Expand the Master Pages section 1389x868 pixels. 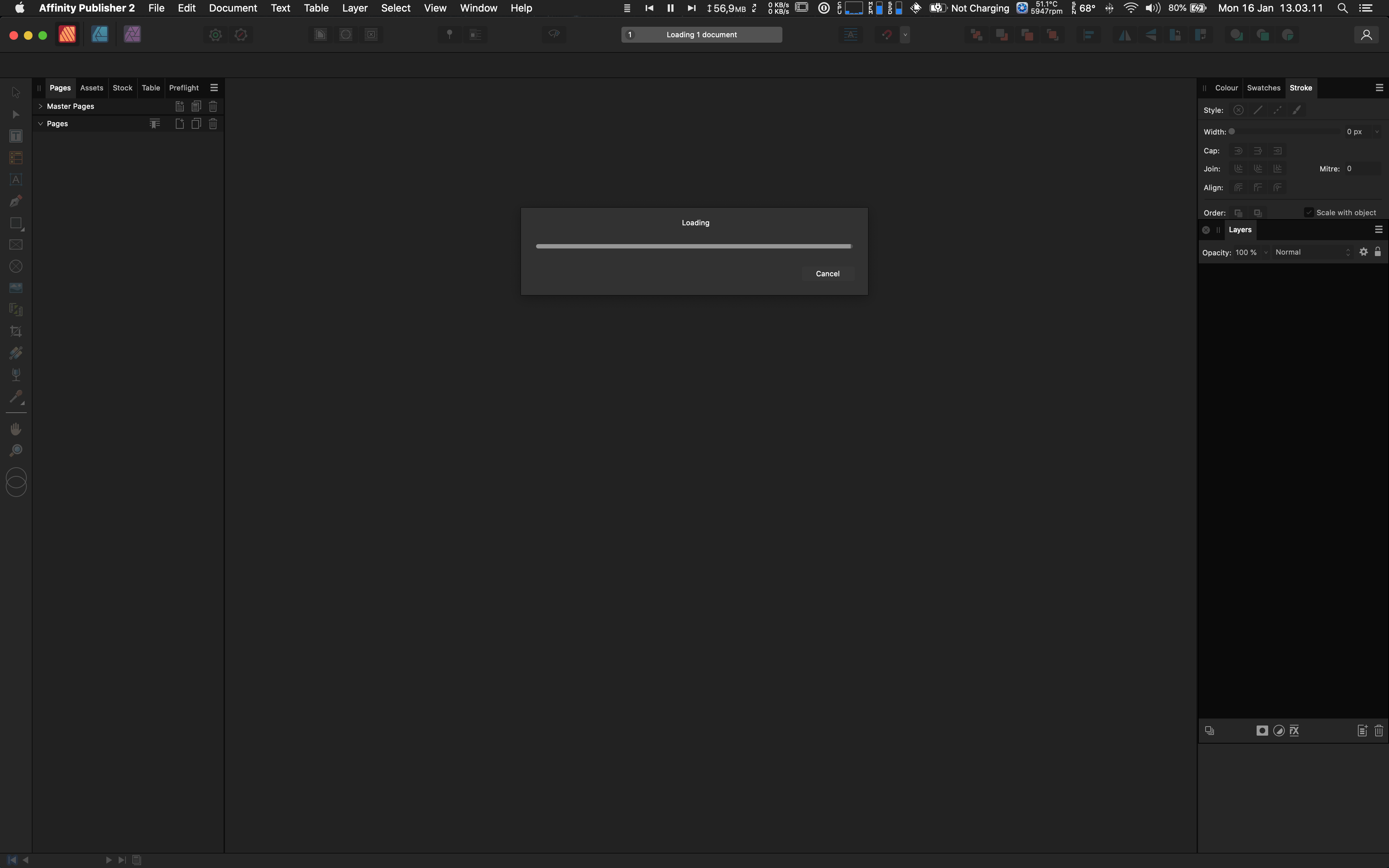click(40, 106)
